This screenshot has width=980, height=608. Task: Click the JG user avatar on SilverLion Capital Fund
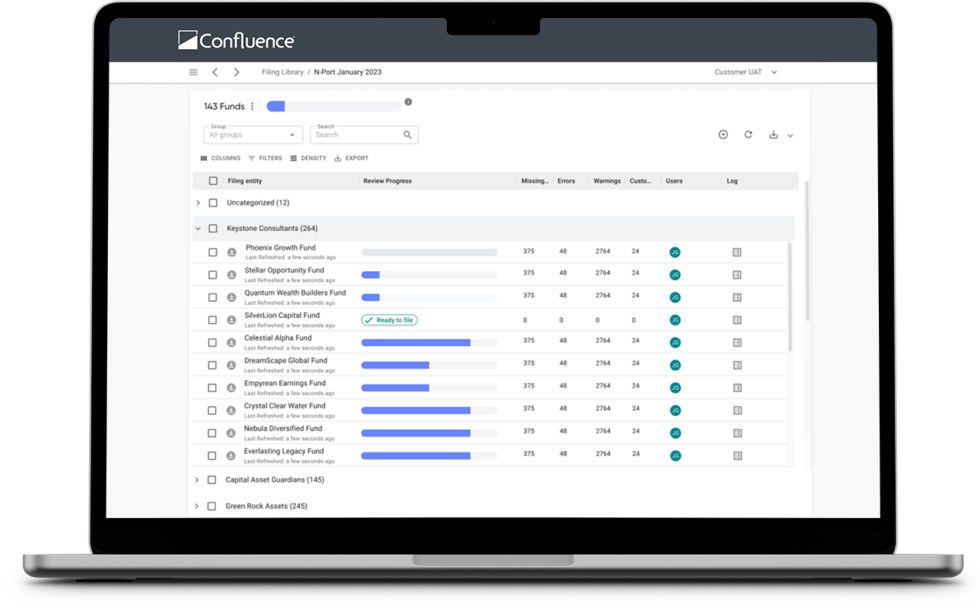pos(675,319)
